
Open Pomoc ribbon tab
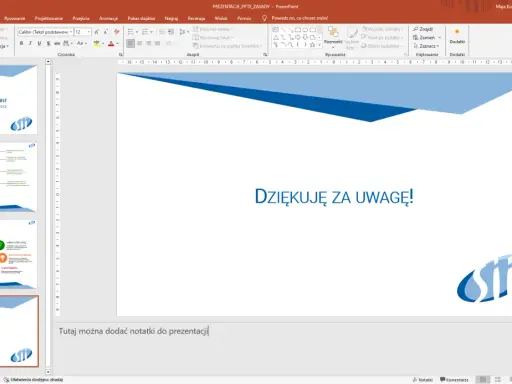(x=244, y=18)
